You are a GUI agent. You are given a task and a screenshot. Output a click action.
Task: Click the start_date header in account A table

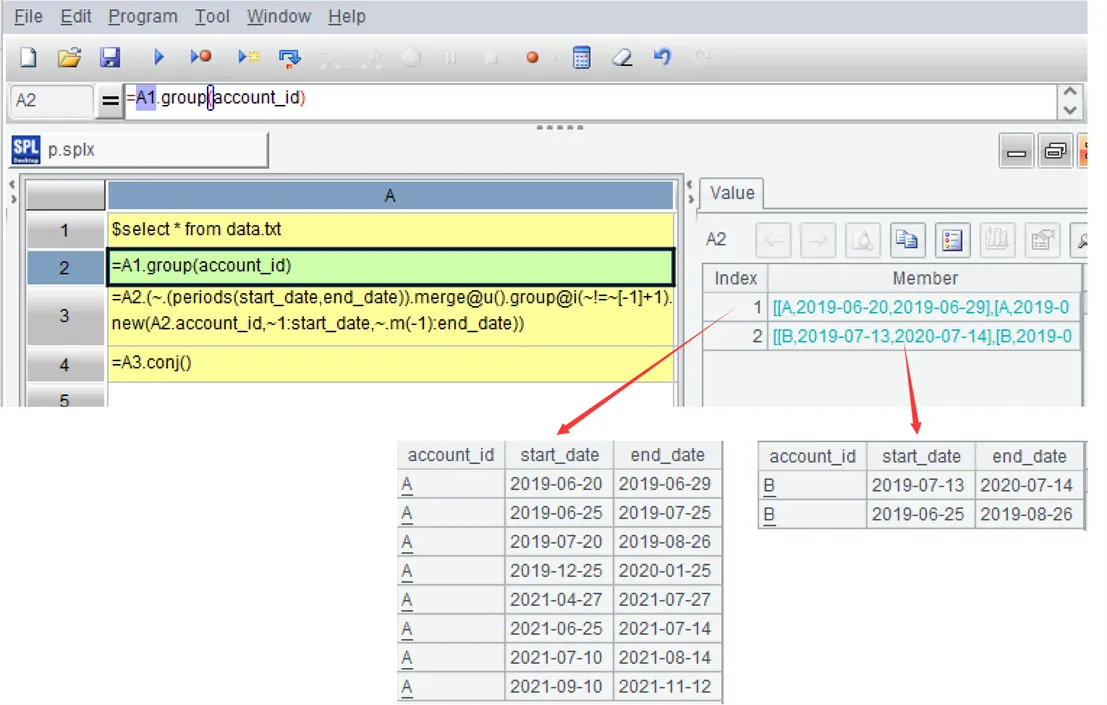click(559, 455)
